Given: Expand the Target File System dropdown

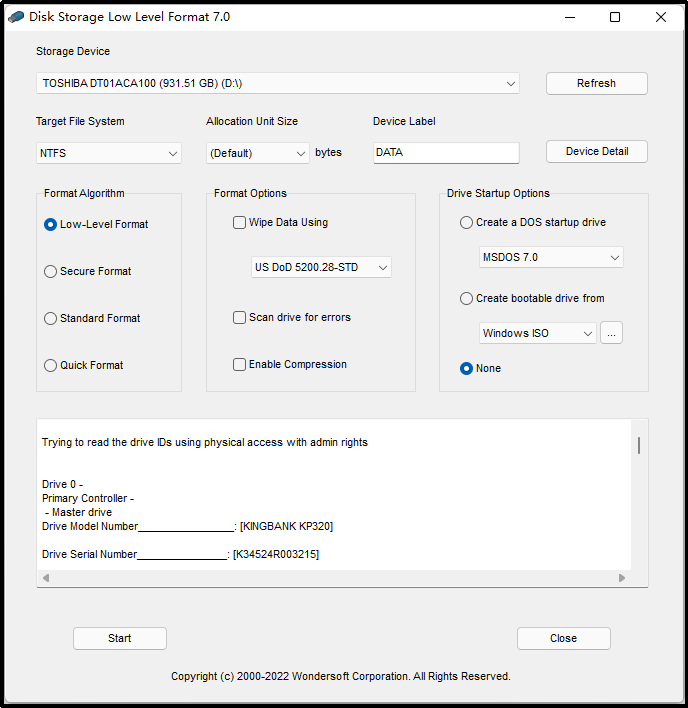Looking at the screenshot, I should pyautogui.click(x=108, y=153).
